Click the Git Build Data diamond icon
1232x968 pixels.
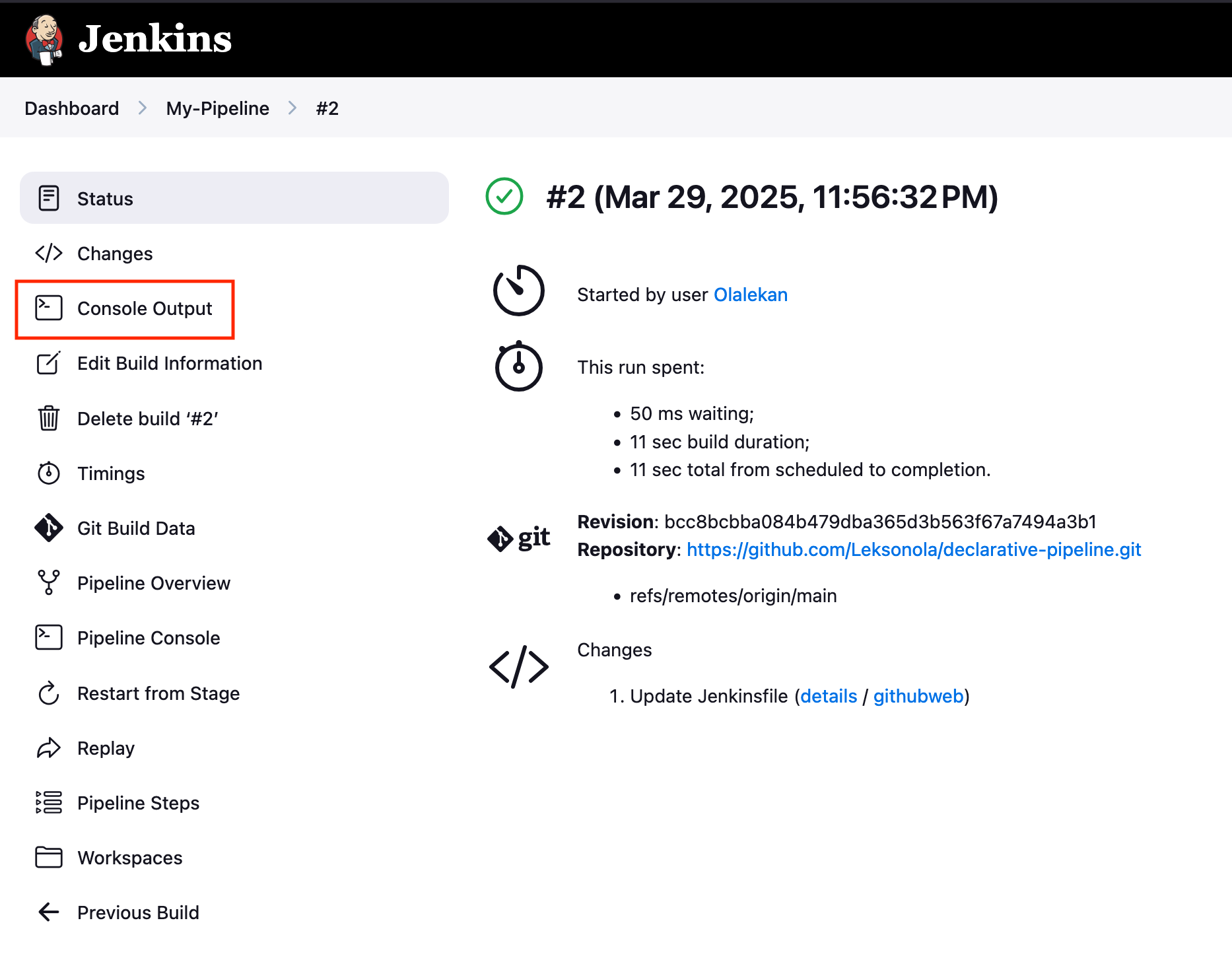[49, 528]
